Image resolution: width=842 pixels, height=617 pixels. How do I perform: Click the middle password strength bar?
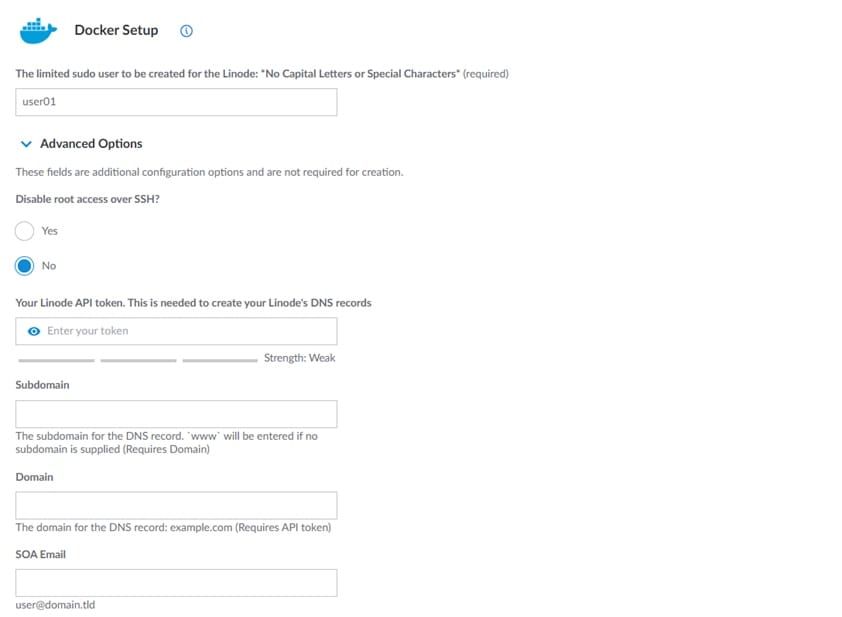pyautogui.click(x=138, y=359)
